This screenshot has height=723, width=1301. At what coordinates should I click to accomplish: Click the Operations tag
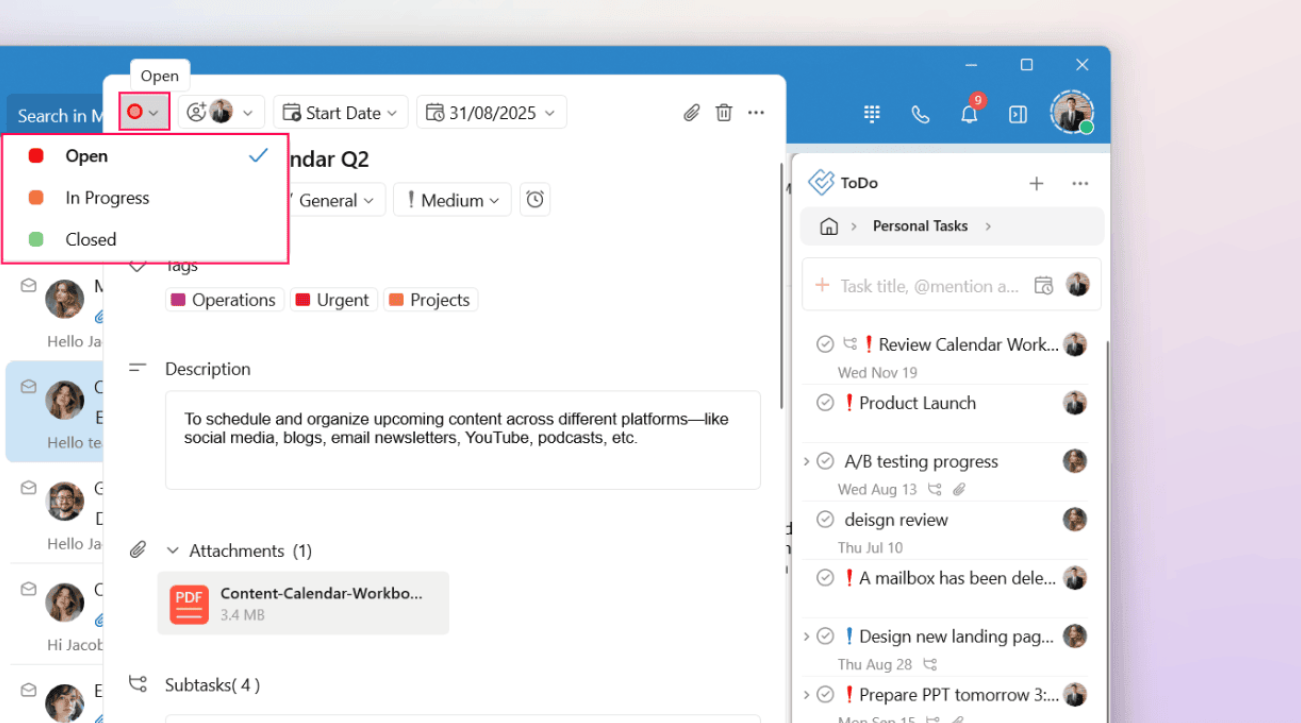[x=224, y=300]
